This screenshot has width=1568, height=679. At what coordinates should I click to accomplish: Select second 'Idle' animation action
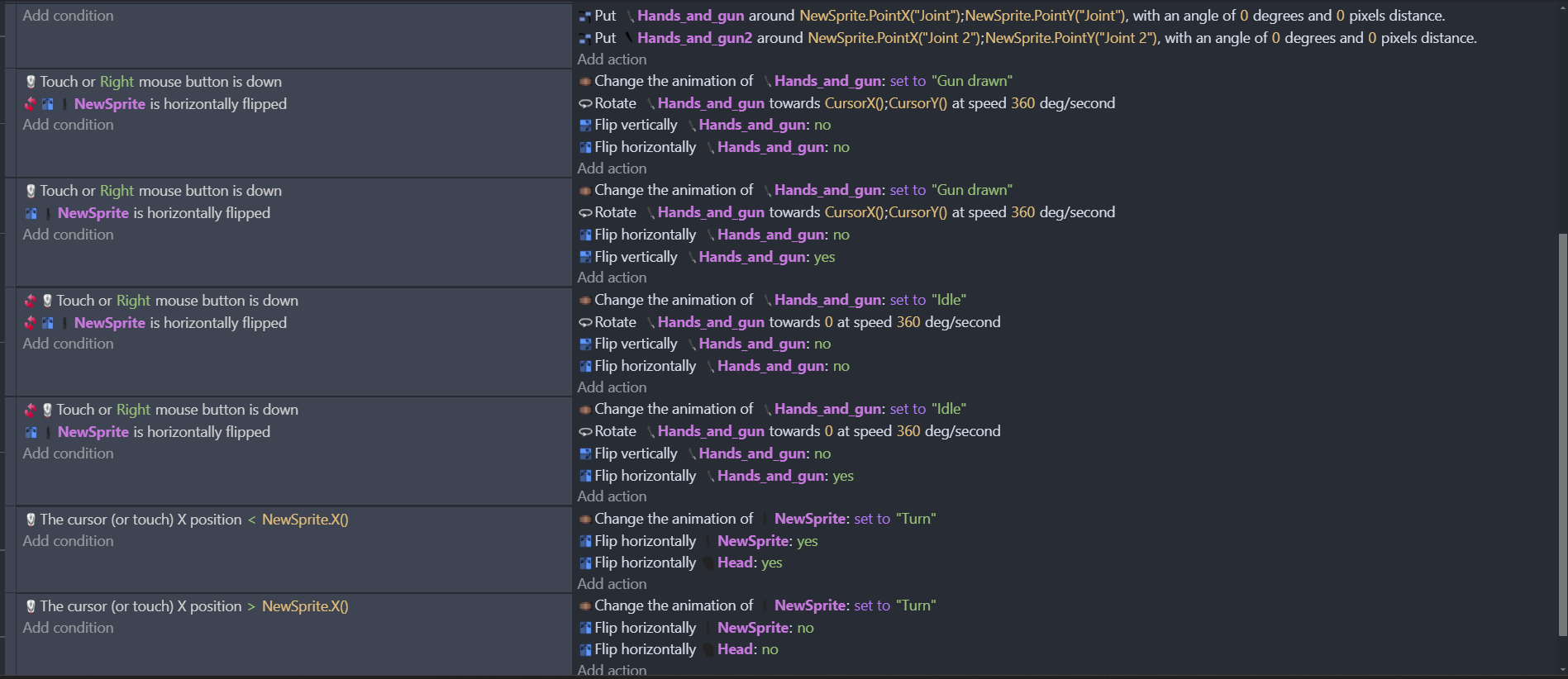point(772,409)
